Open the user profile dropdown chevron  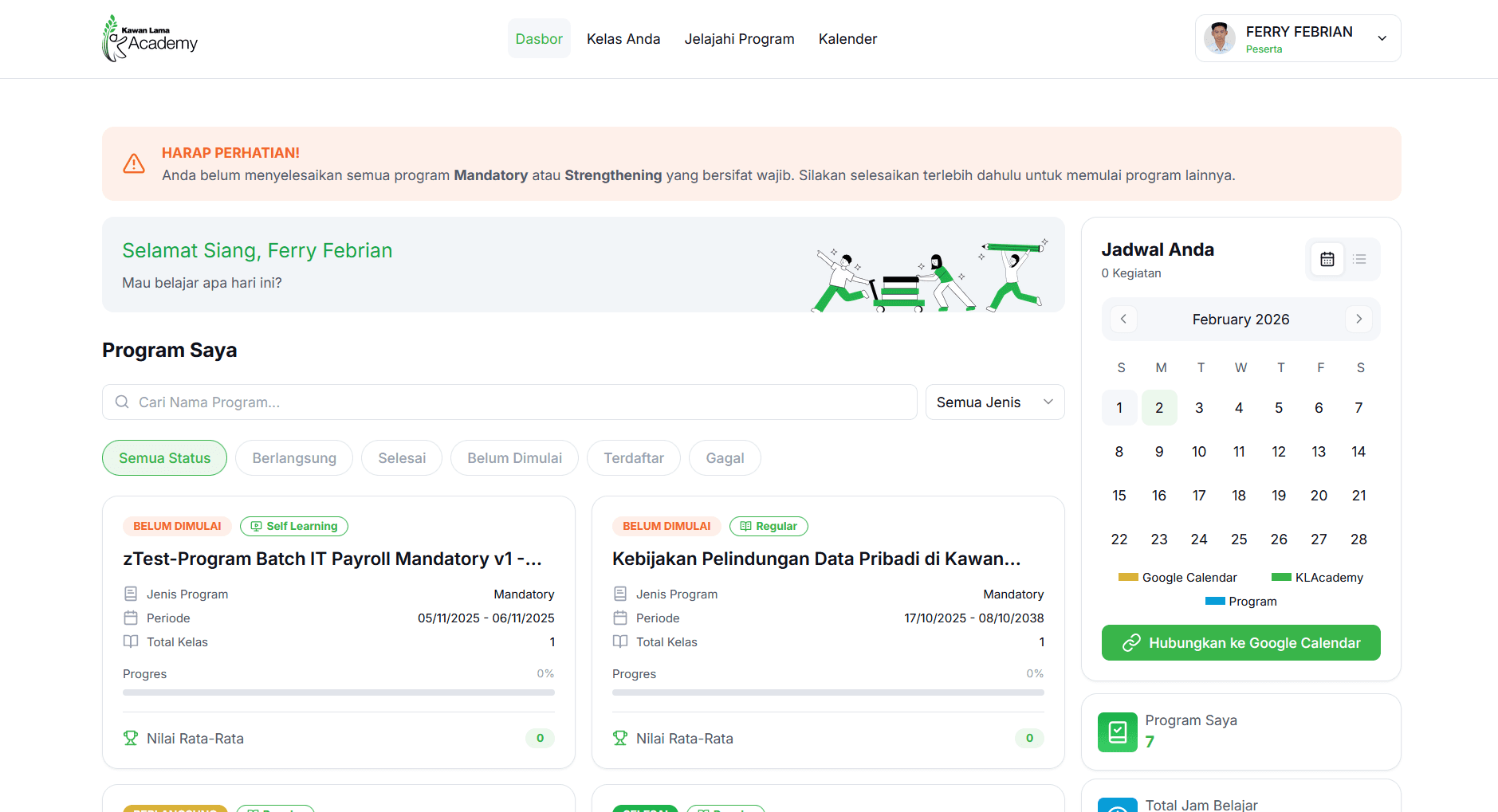click(1382, 38)
